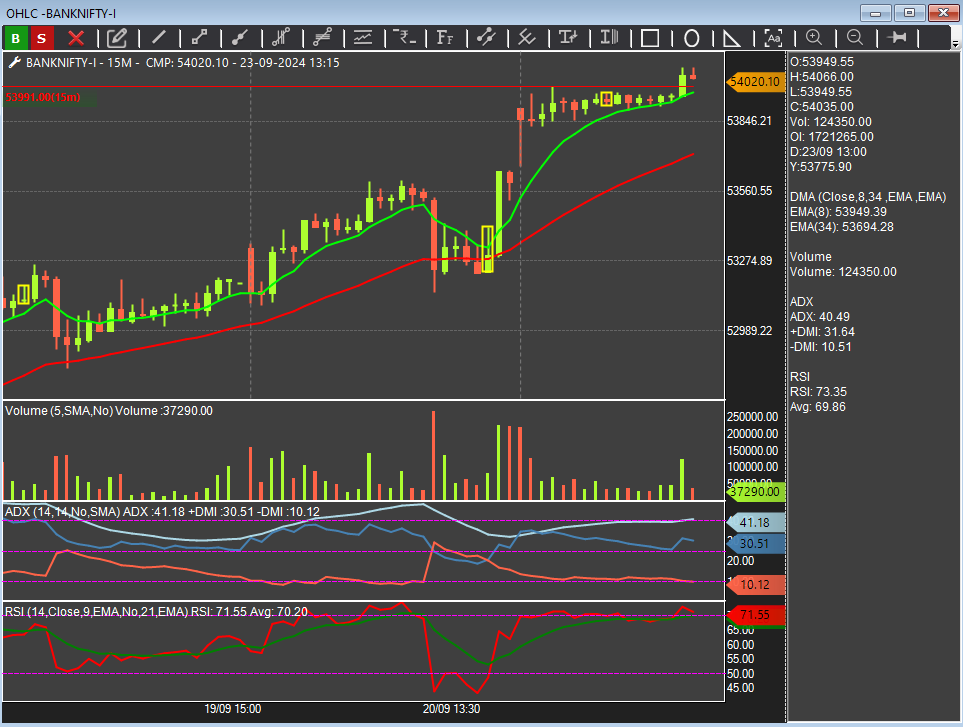Select the ellipse drawing tool
Screen dimensions: 963x727
click(692, 39)
